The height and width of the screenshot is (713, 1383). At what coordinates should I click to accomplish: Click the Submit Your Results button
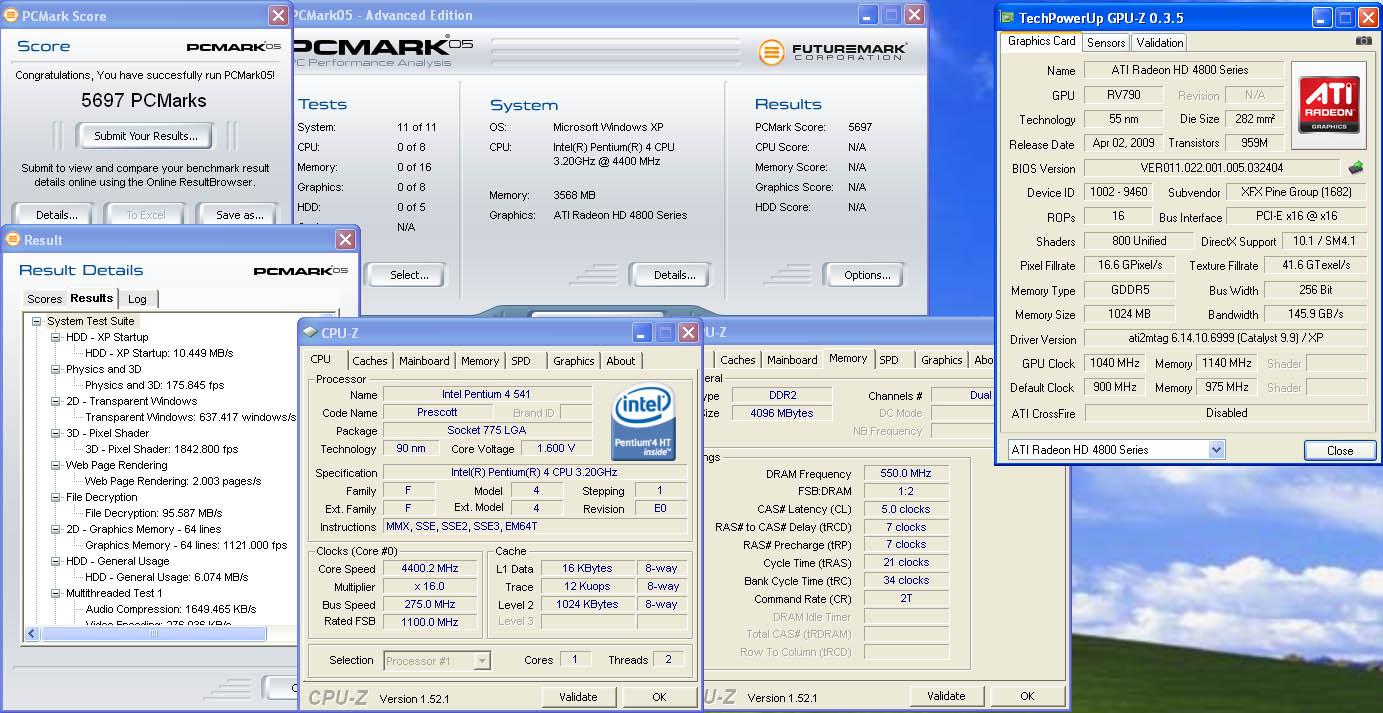pyautogui.click(x=146, y=136)
